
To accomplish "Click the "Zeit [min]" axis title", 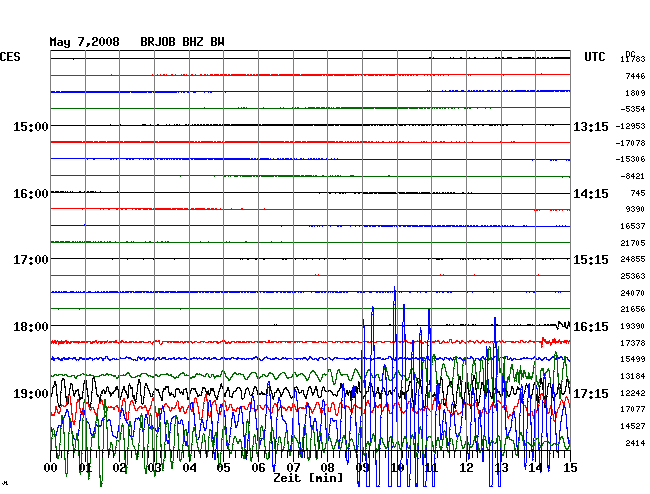I will tap(308, 478).
